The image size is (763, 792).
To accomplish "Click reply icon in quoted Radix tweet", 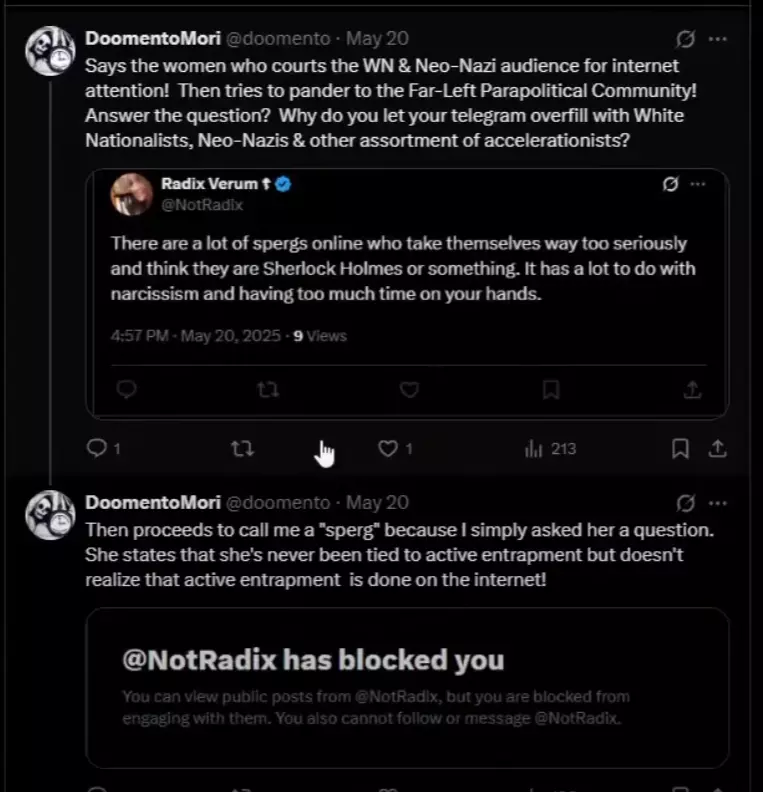I will tap(126, 389).
